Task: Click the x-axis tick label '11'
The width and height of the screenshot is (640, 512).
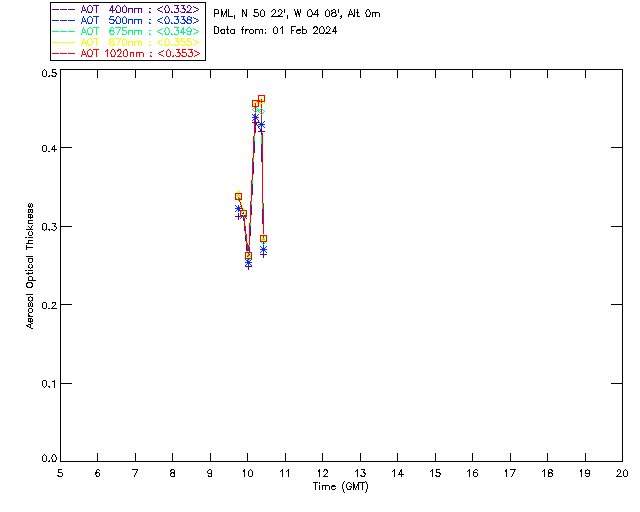Action: tap(285, 473)
